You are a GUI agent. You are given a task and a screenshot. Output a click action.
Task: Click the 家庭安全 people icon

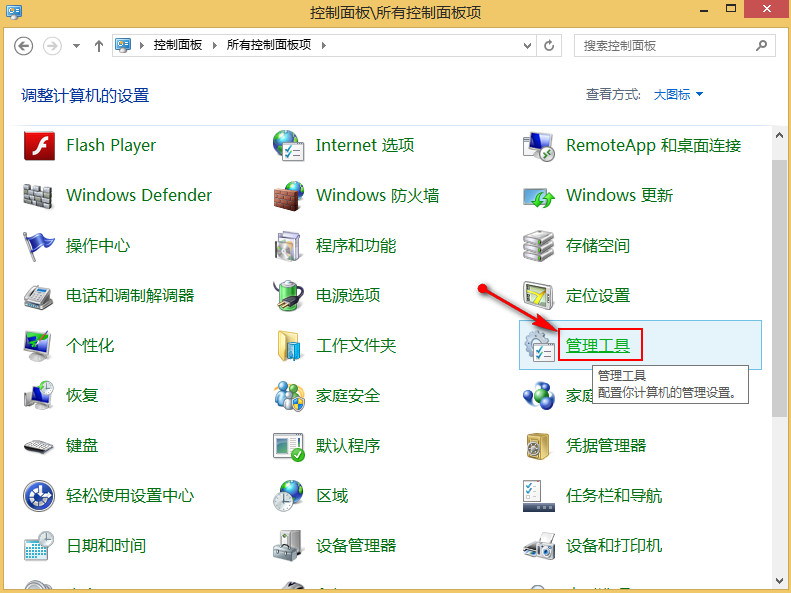(x=289, y=396)
